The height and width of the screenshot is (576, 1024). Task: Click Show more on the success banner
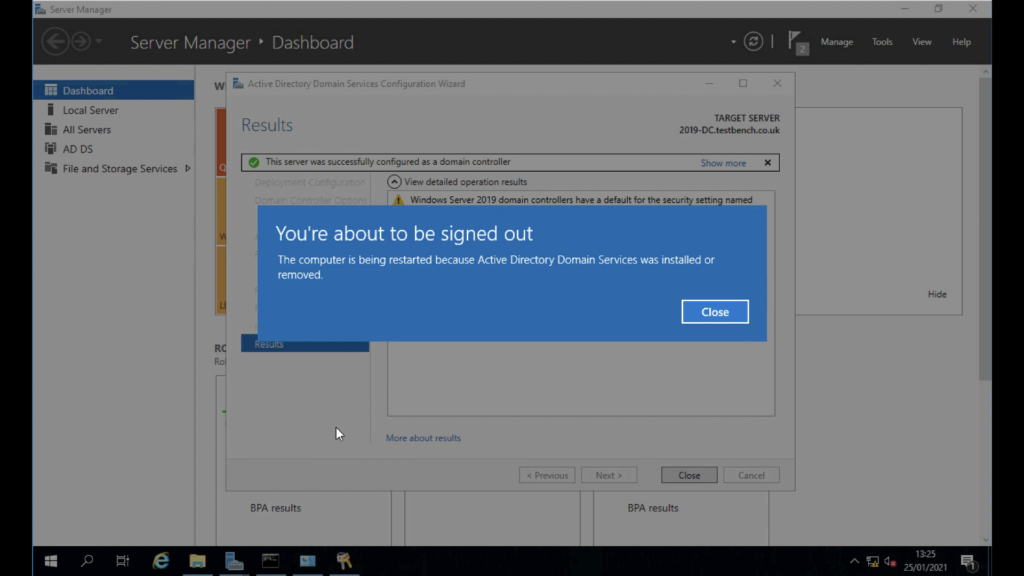[x=723, y=163]
